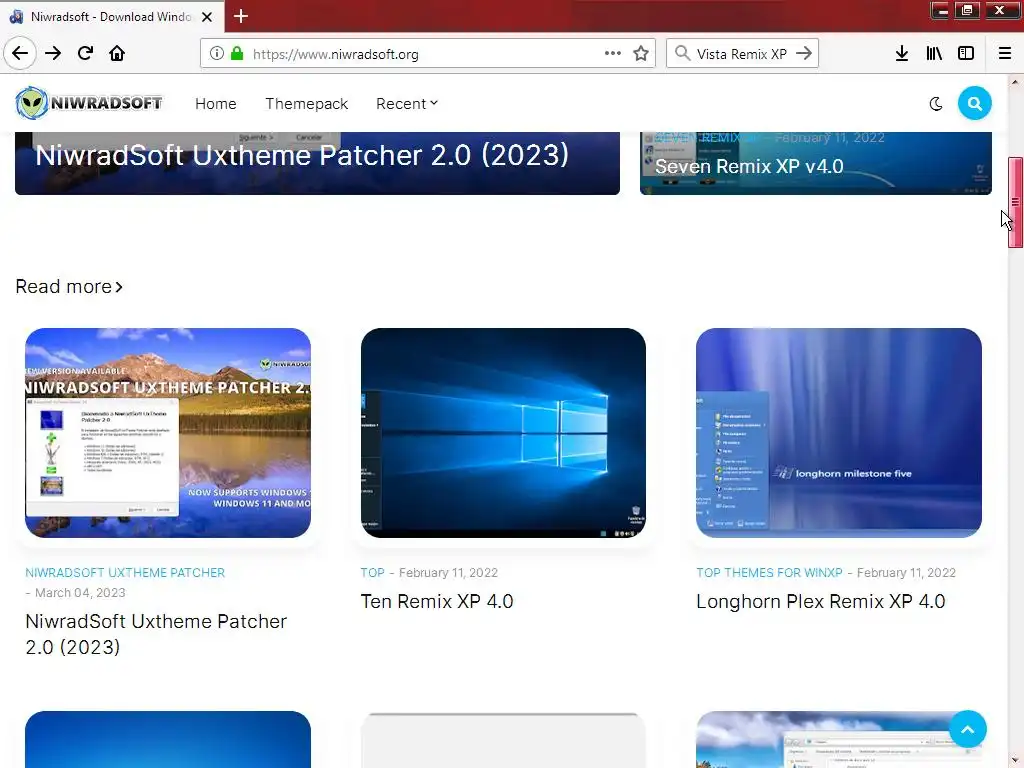Show site information icon in address bar
The height and width of the screenshot is (768, 1024).
[216, 54]
